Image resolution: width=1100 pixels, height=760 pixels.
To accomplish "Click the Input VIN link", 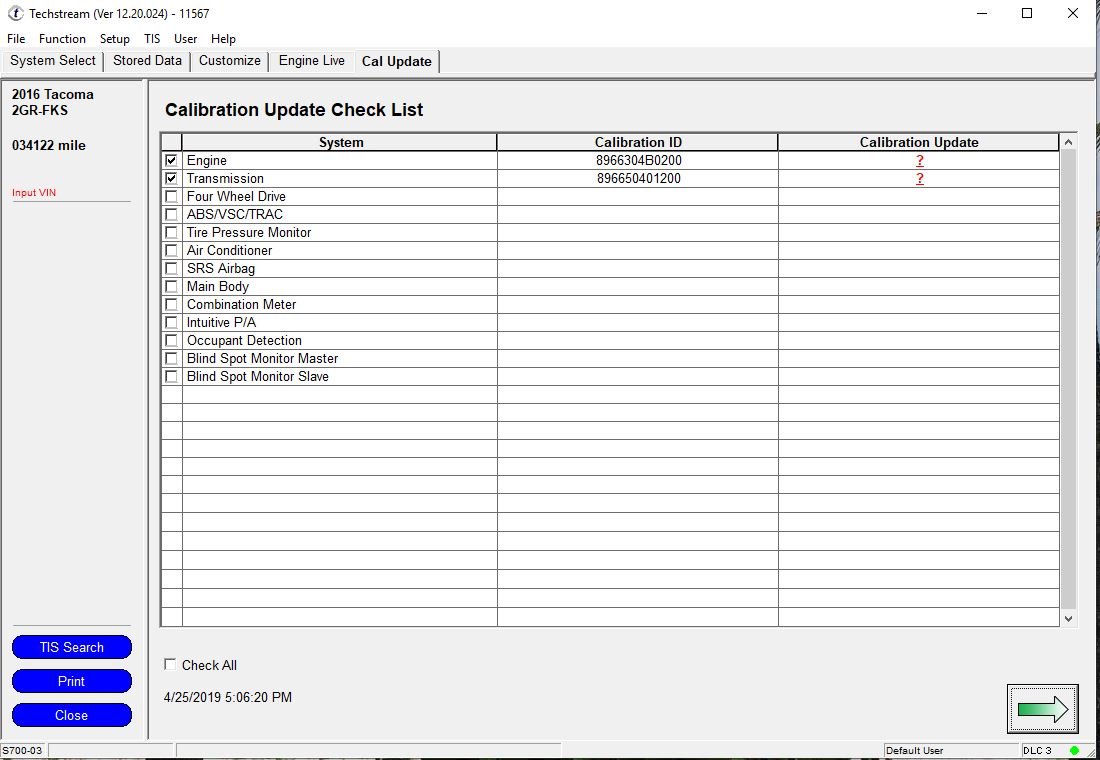I will (34, 193).
